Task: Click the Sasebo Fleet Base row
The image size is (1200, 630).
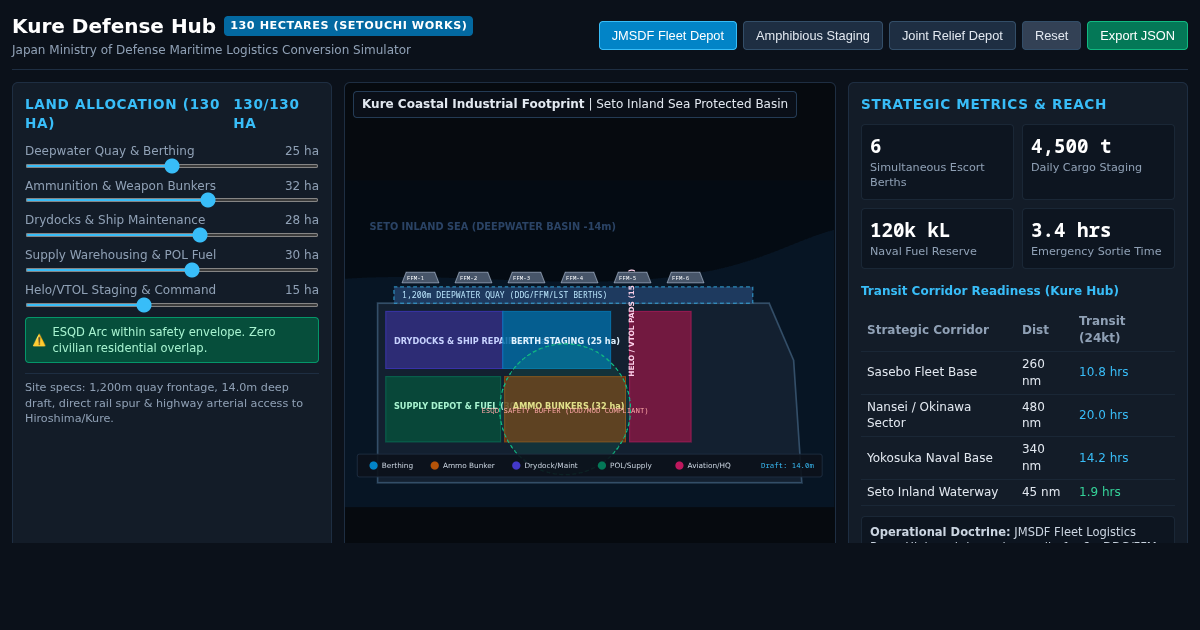Action: click(x=1018, y=372)
